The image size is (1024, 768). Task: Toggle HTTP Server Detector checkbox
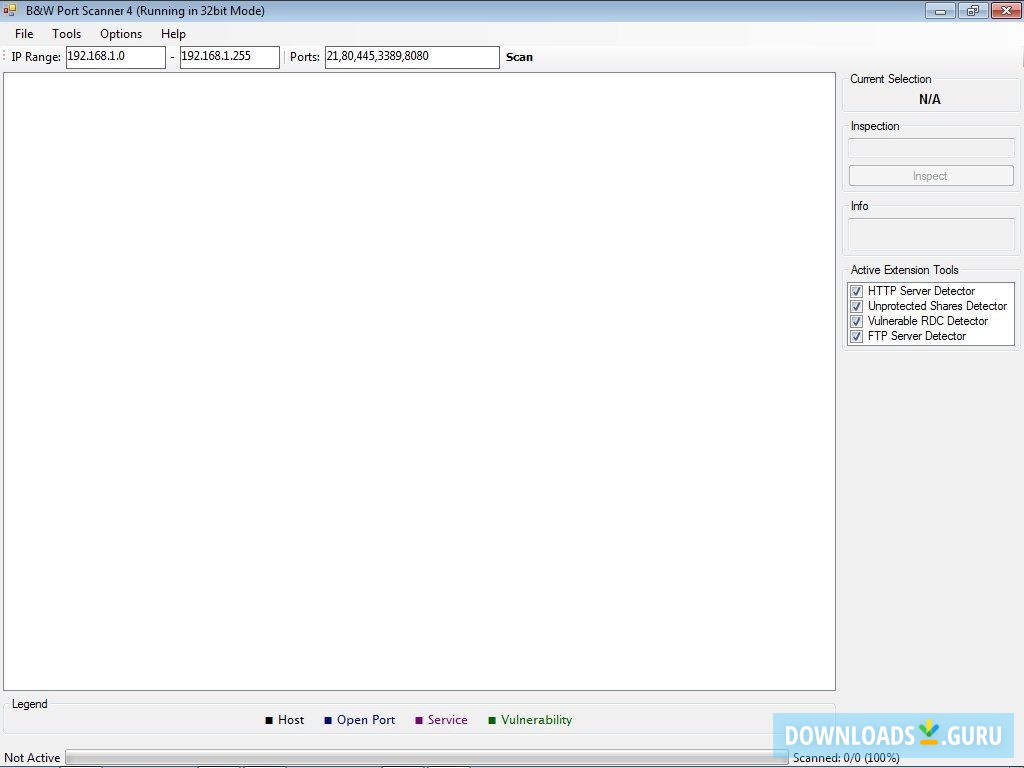[x=856, y=291]
